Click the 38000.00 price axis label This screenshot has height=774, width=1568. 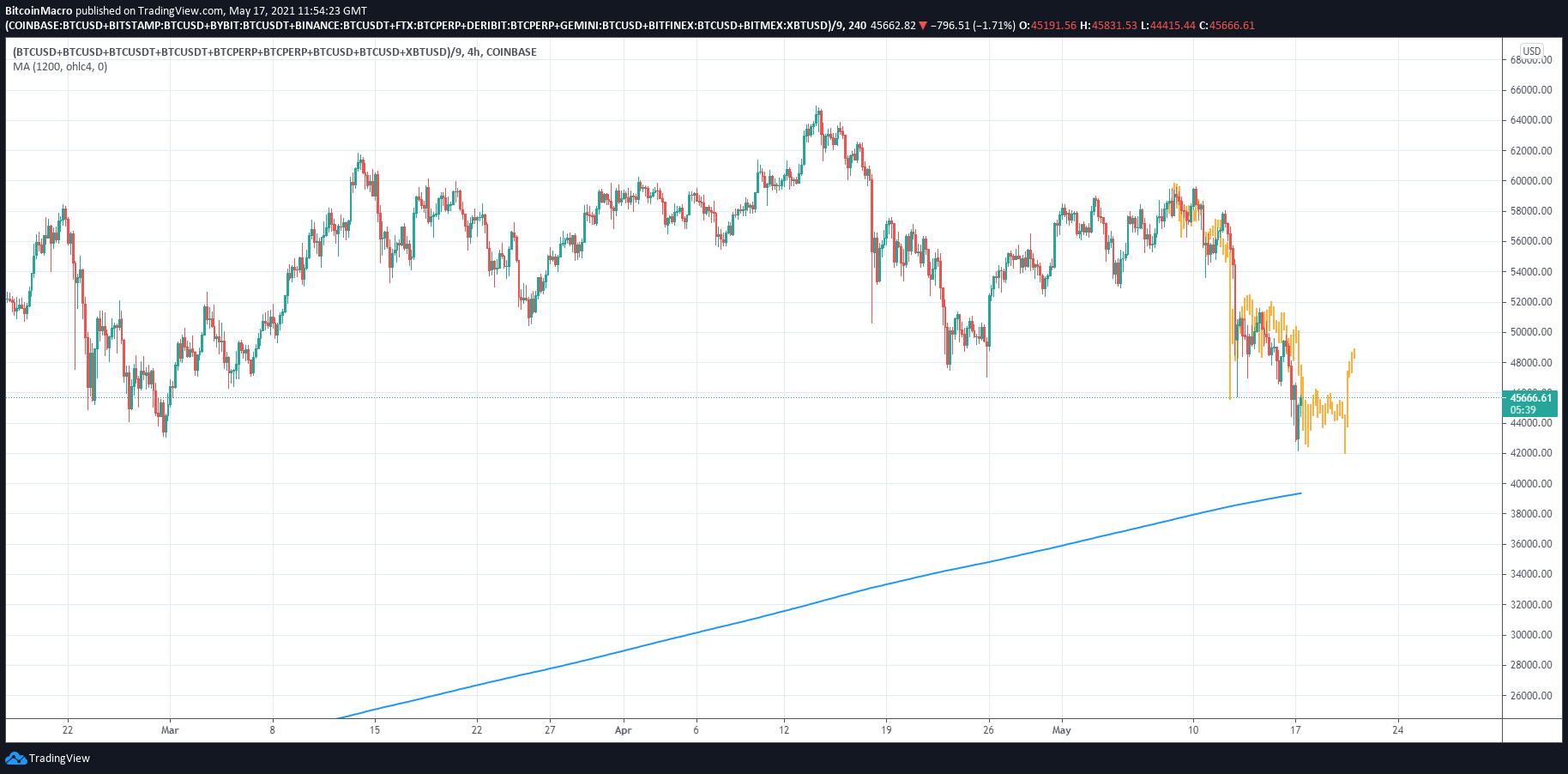pyautogui.click(x=1531, y=514)
